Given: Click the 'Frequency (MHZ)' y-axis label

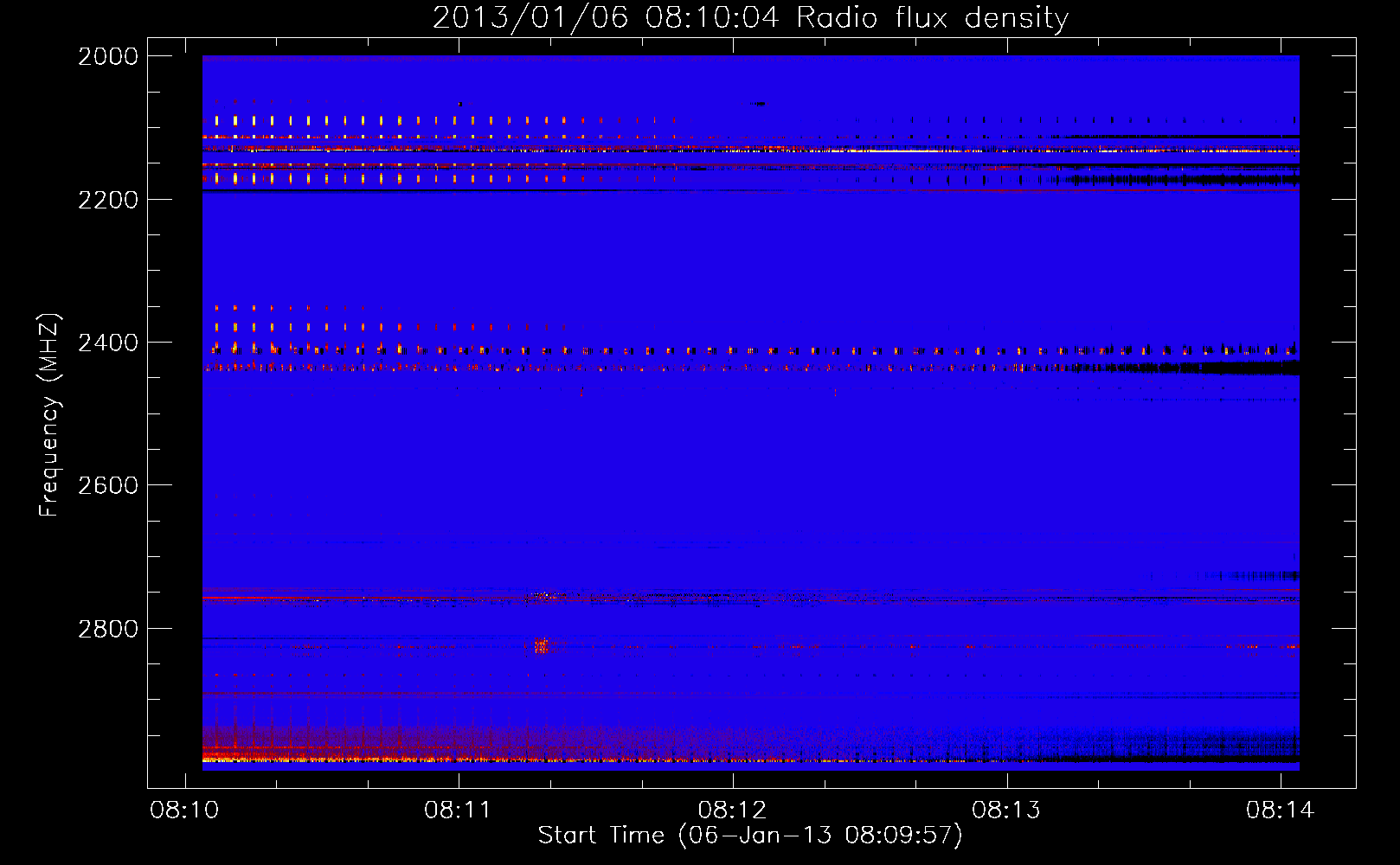Looking at the screenshot, I should pos(50,415).
